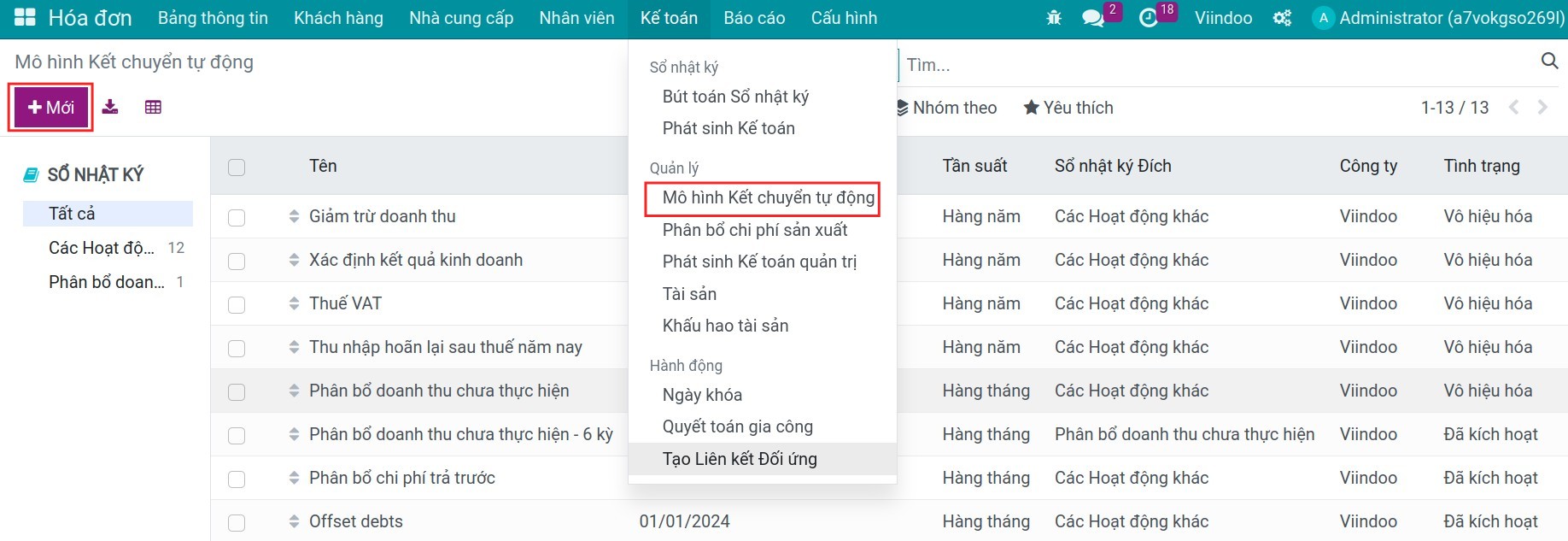Click drag handle of Phân bổ chi phí trả trước
The image size is (1568, 541).
[294, 478]
